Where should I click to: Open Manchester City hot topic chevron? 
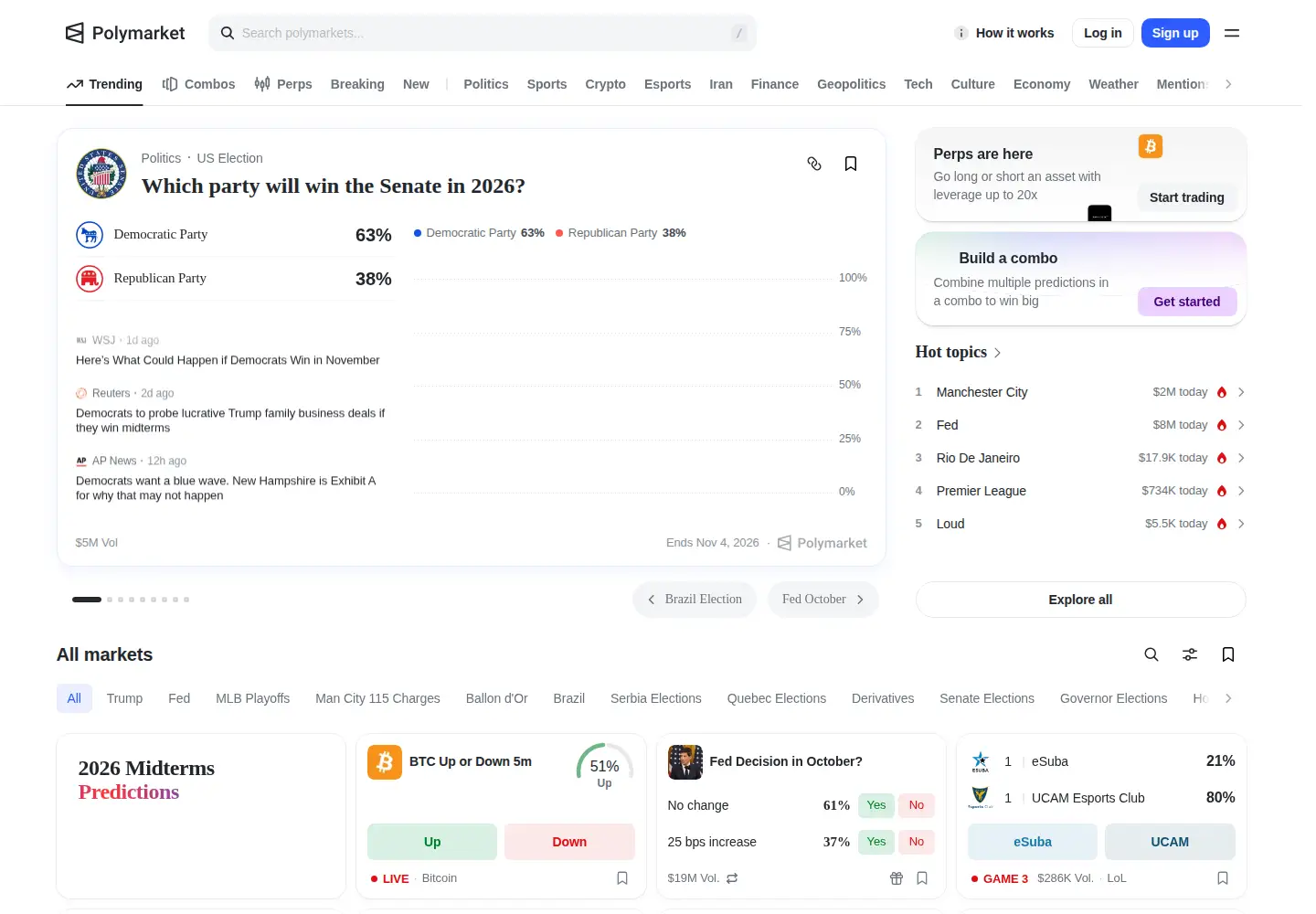[1241, 392]
